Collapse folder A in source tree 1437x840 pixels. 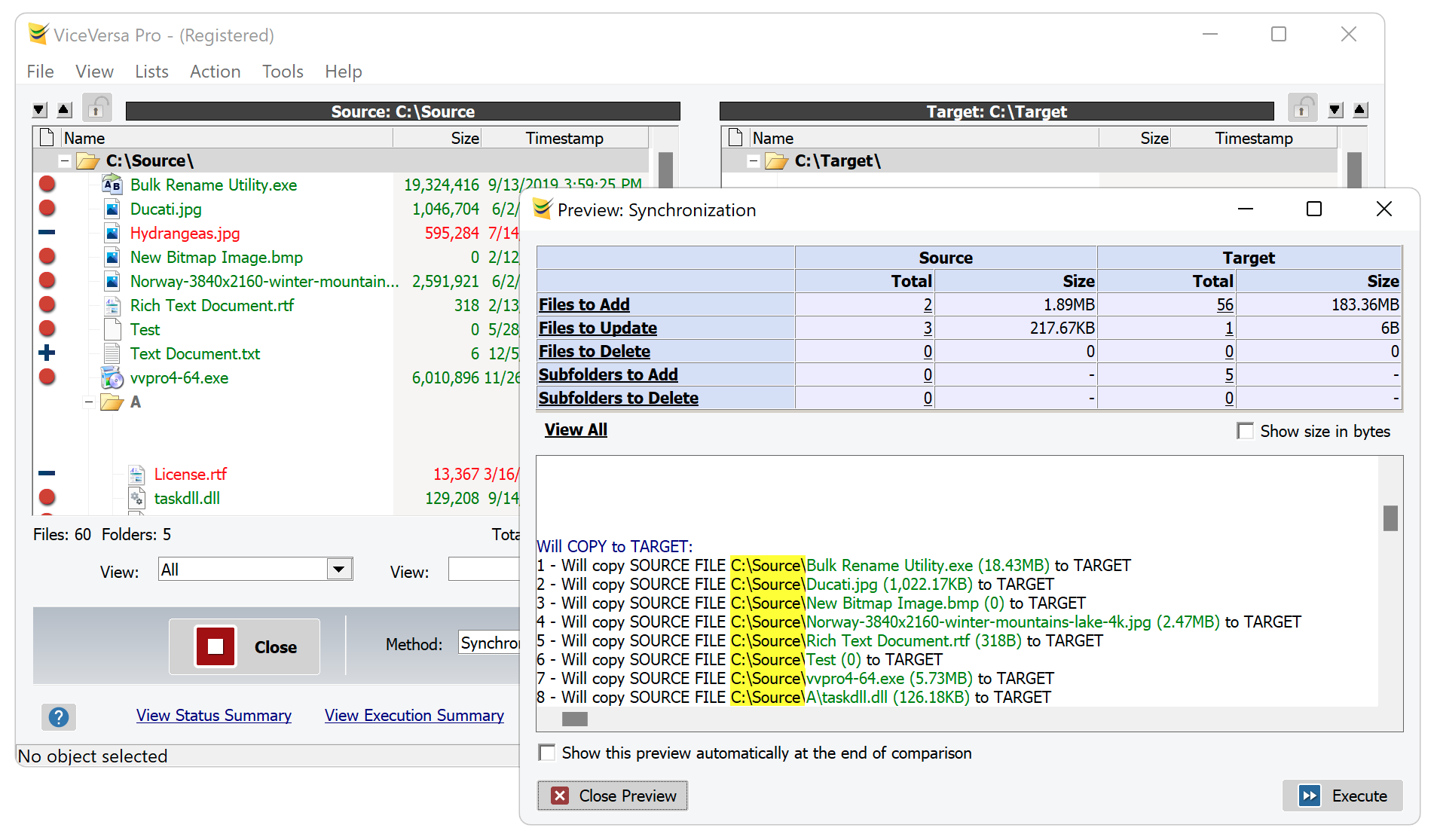click(89, 402)
